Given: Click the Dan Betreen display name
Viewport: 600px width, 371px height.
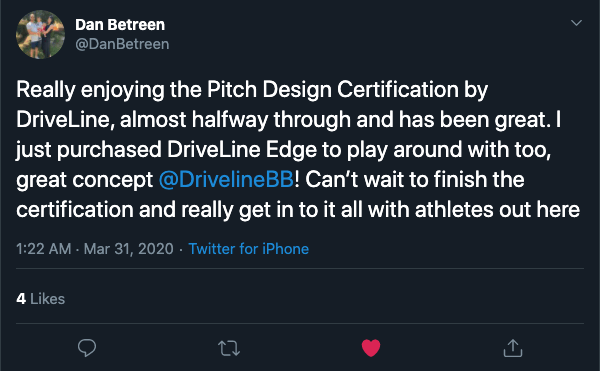Looking at the screenshot, I should pyautogui.click(x=120, y=25).
